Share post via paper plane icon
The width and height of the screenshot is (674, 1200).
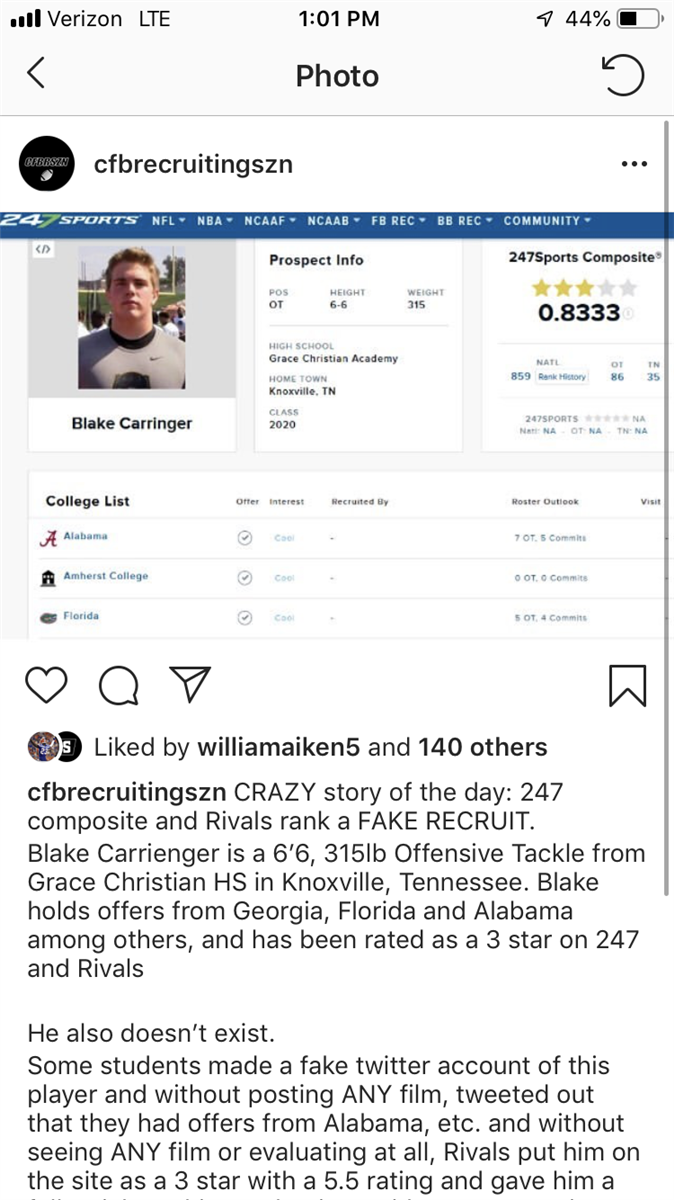tap(189, 685)
